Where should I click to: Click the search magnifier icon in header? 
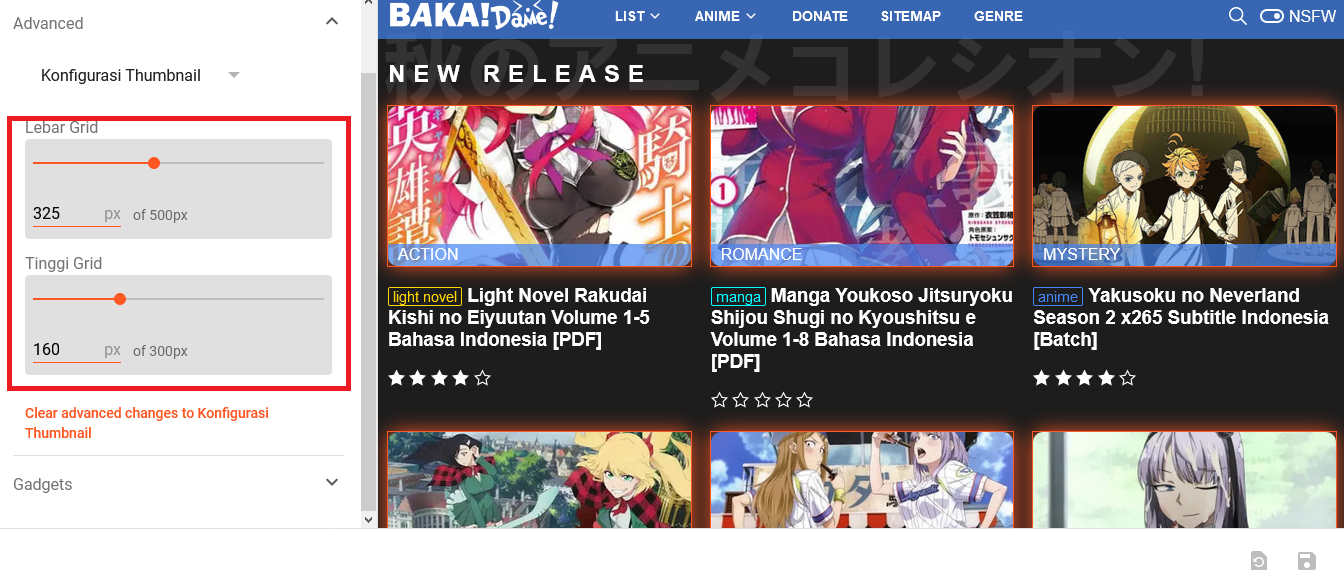1237,16
